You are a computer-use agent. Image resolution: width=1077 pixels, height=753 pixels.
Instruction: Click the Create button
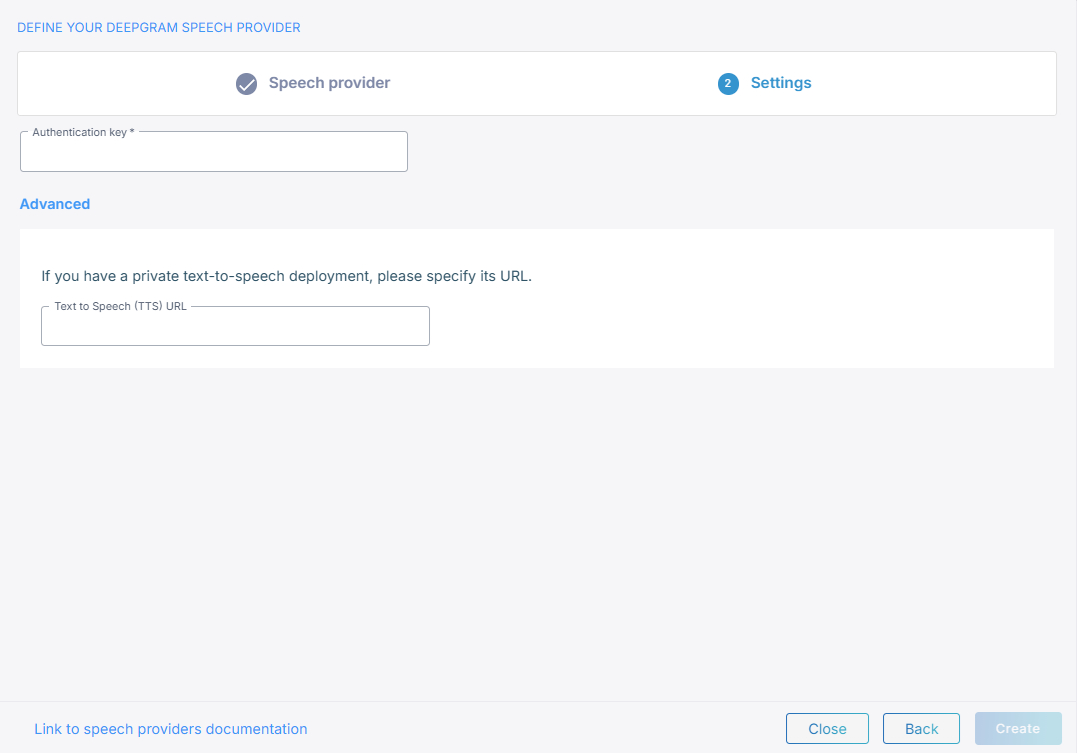[x=1018, y=728]
